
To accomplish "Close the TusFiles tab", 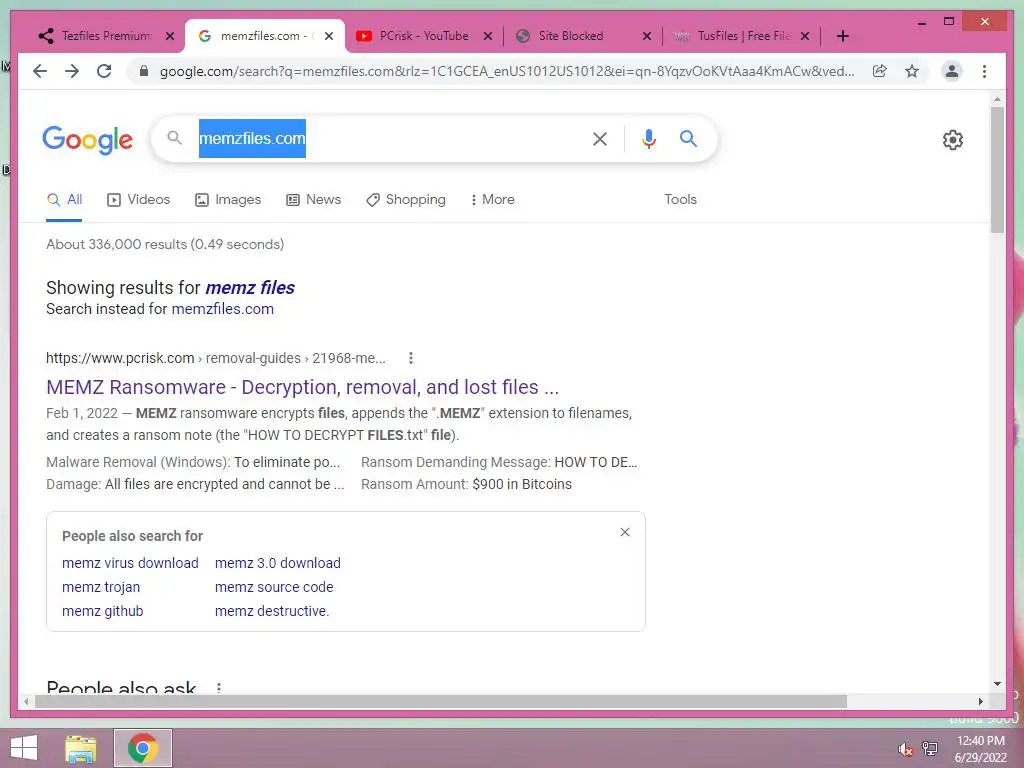I will (805, 37).
